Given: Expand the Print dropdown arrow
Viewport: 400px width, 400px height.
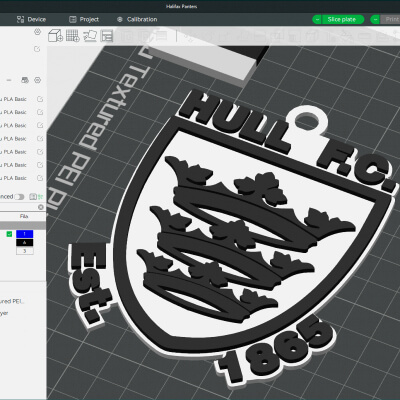Looking at the screenshot, I should [x=375, y=19].
